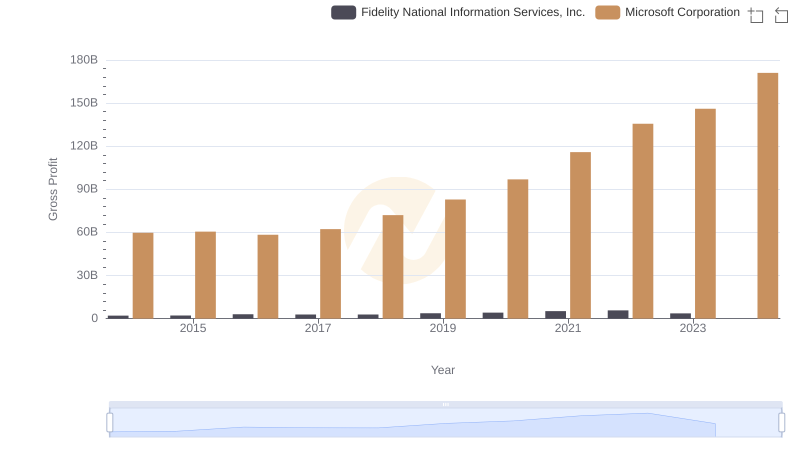Click the 90B y-axis label

[87, 189]
